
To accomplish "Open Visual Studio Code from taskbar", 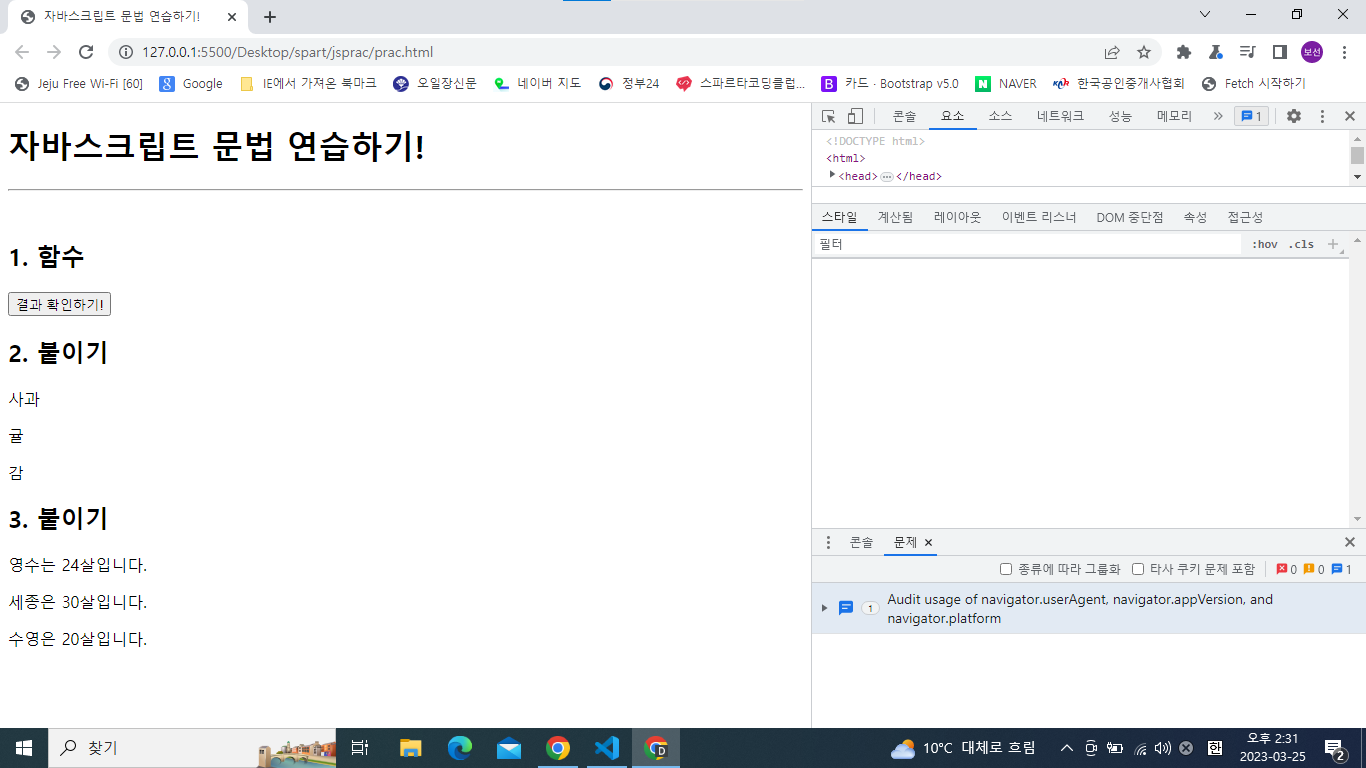I will pos(607,748).
